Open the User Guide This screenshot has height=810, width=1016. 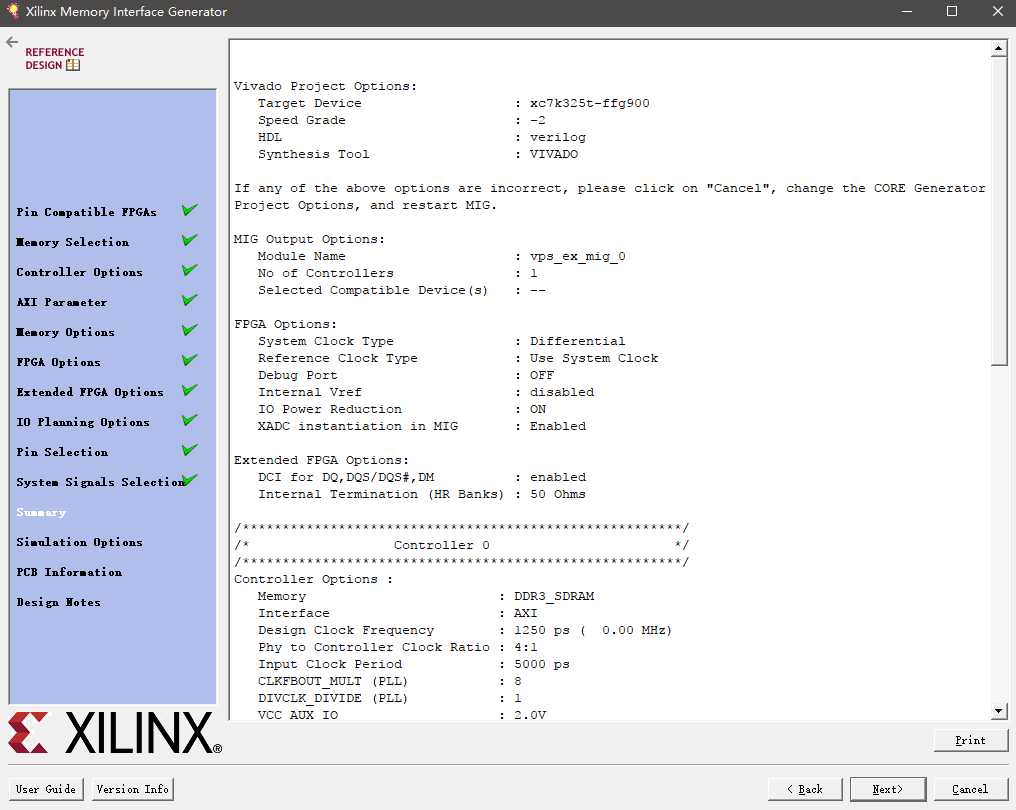pyautogui.click(x=45, y=789)
